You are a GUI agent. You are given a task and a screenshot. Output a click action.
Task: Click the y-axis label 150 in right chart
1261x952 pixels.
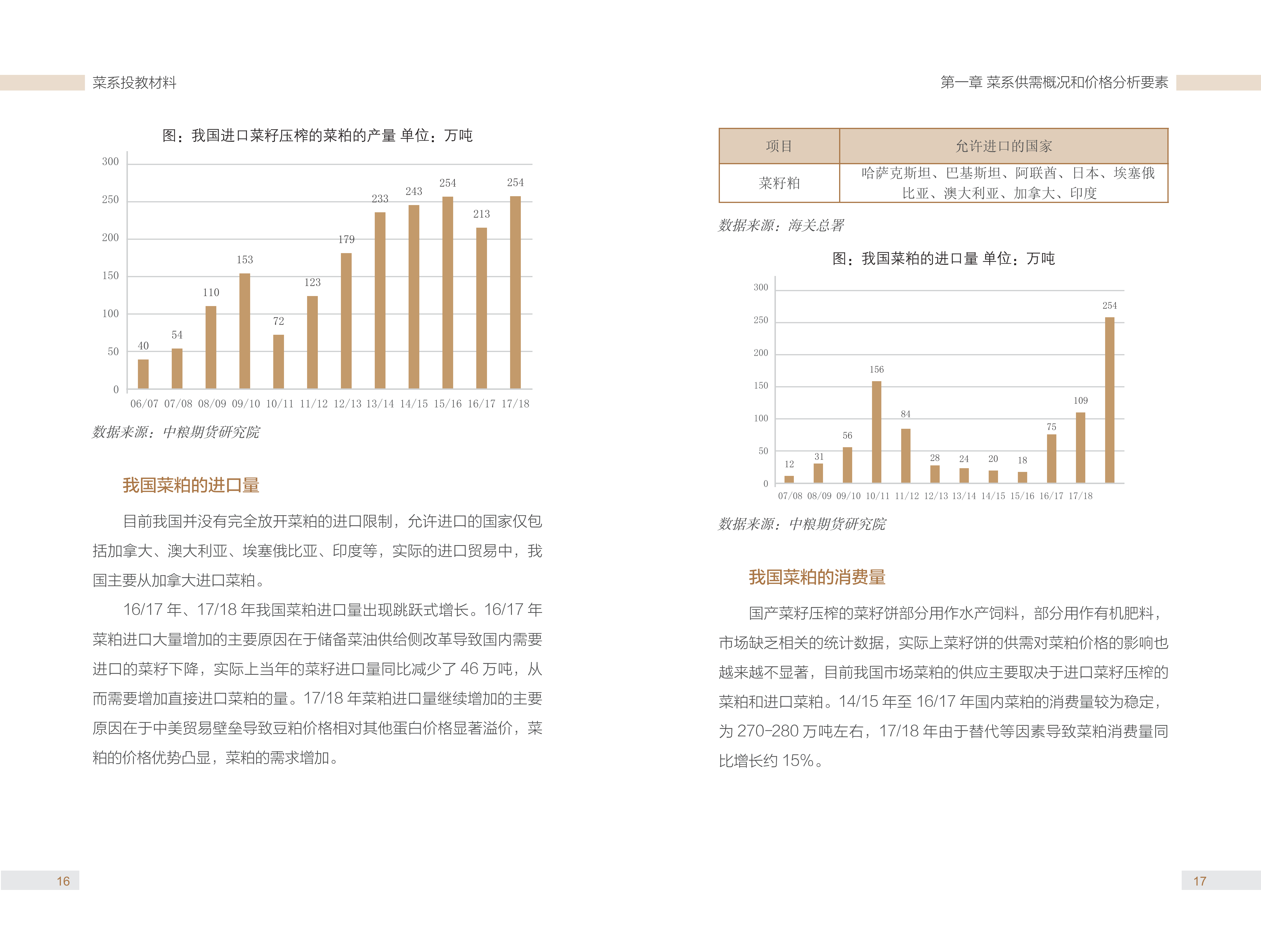[761, 386]
